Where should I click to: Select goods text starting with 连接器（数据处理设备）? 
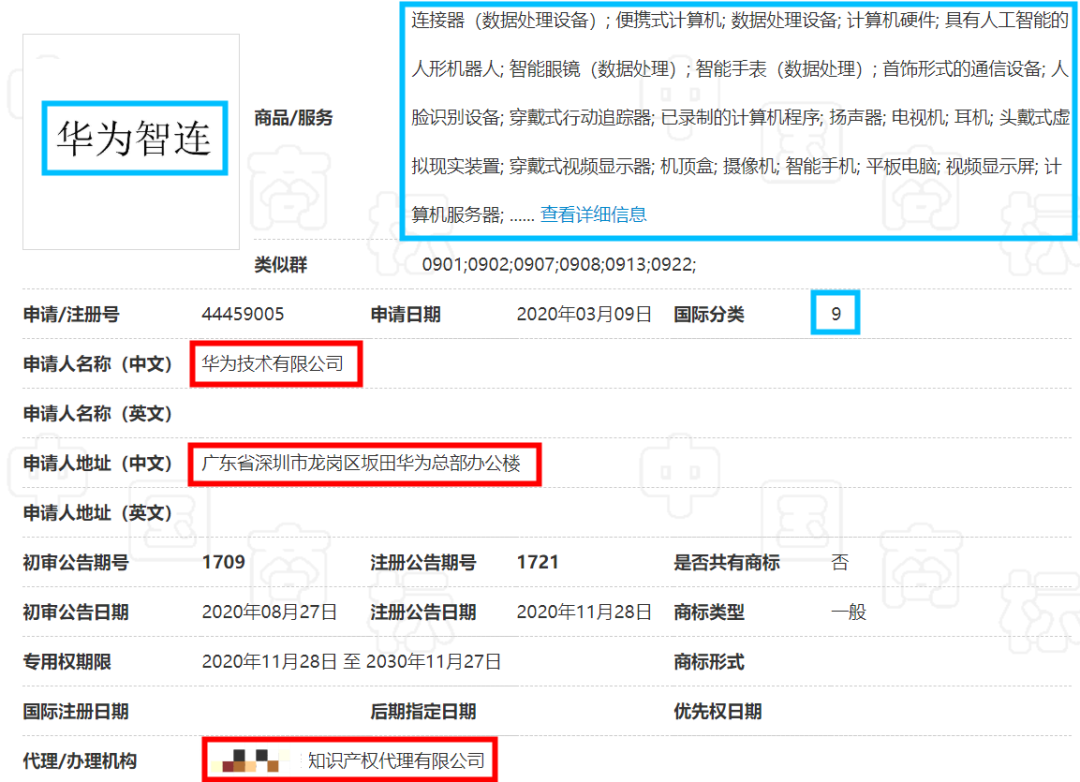click(x=740, y=117)
